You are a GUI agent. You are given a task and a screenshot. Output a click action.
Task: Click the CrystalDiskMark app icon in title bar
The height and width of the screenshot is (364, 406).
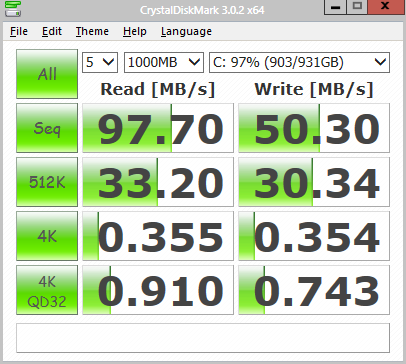[x=13, y=9]
